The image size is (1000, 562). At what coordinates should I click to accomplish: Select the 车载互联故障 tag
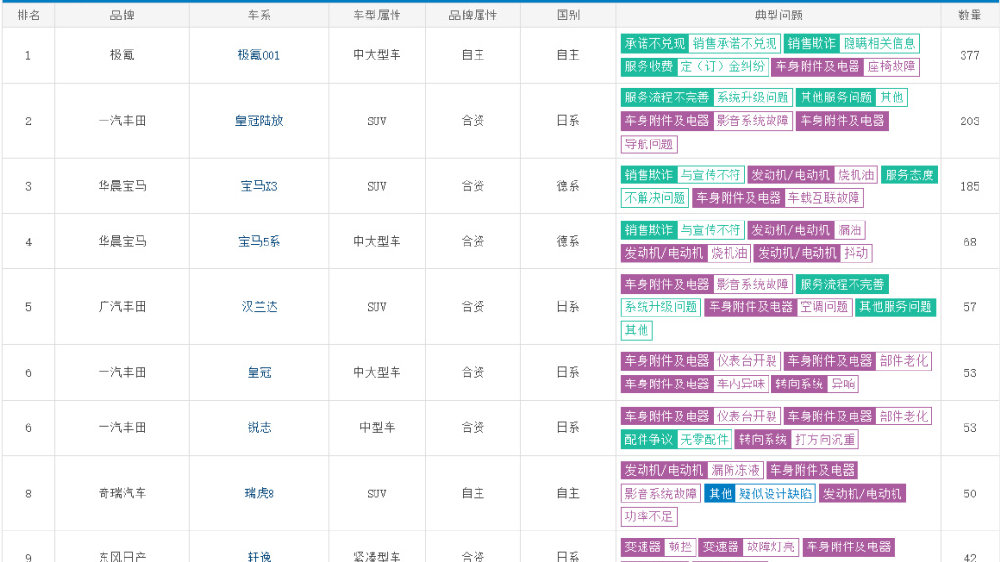pos(823,198)
